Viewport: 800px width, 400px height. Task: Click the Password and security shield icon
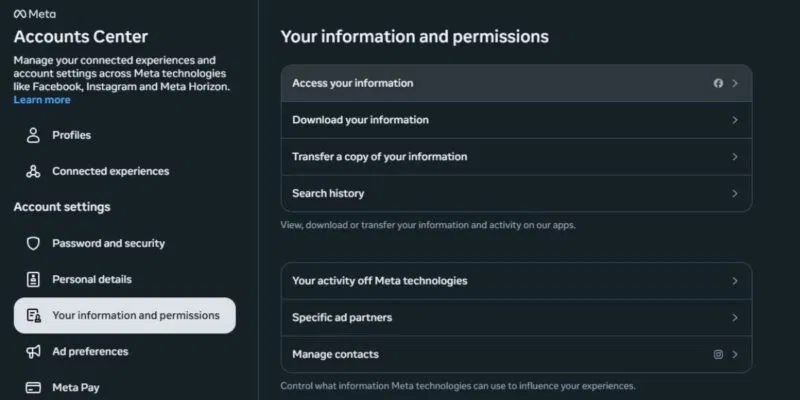pyautogui.click(x=33, y=243)
